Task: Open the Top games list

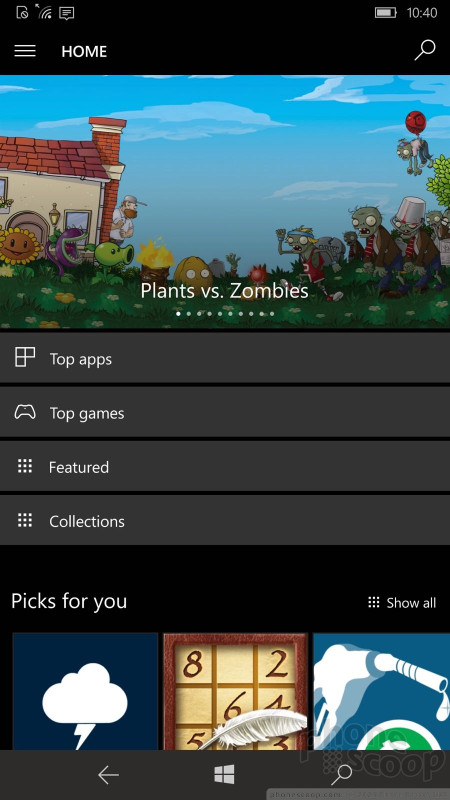Action: [225, 412]
